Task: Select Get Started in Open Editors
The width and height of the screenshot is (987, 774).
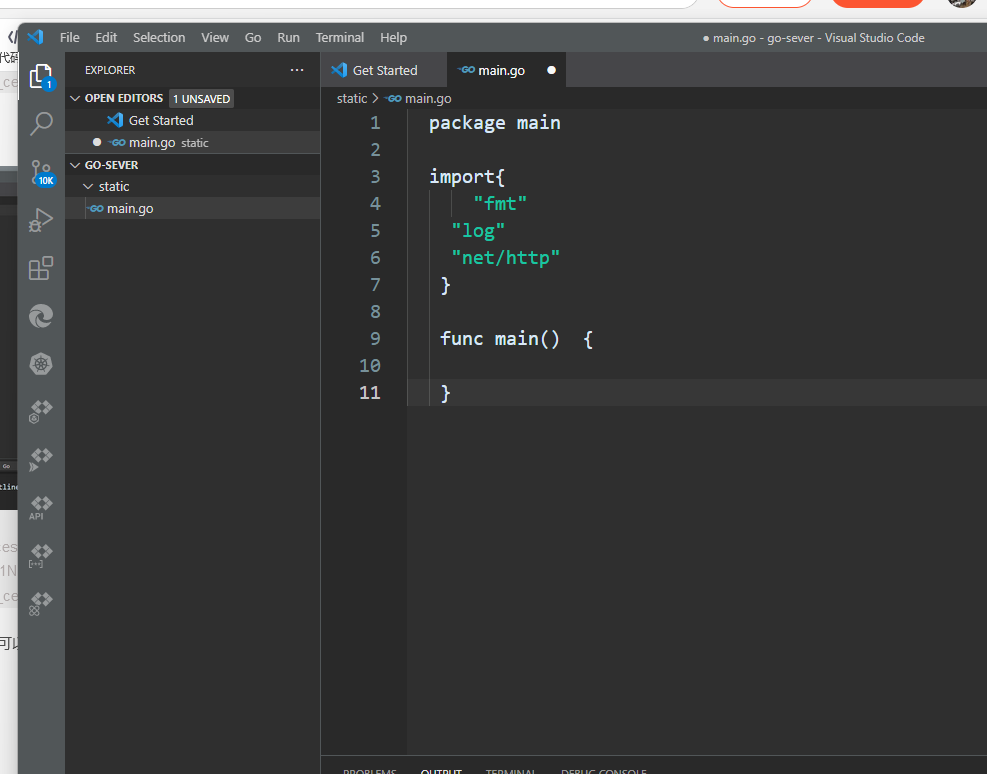Action: pos(193,120)
